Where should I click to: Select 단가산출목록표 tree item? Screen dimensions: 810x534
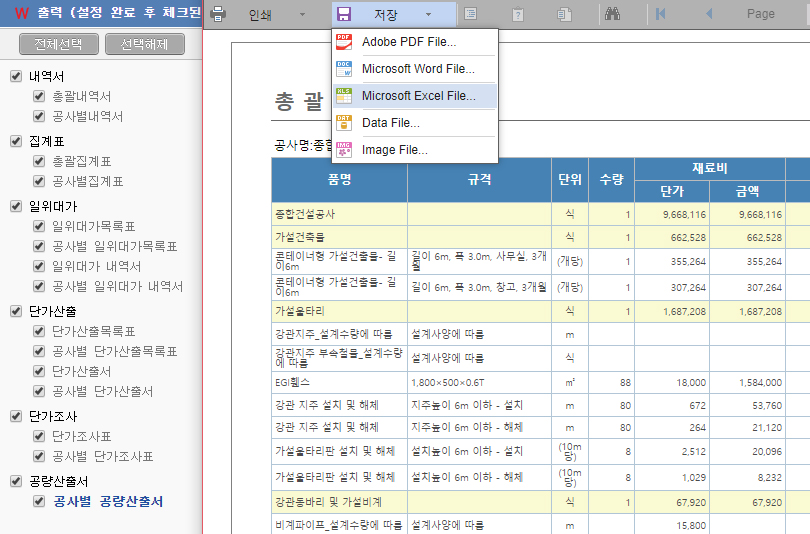pos(94,332)
